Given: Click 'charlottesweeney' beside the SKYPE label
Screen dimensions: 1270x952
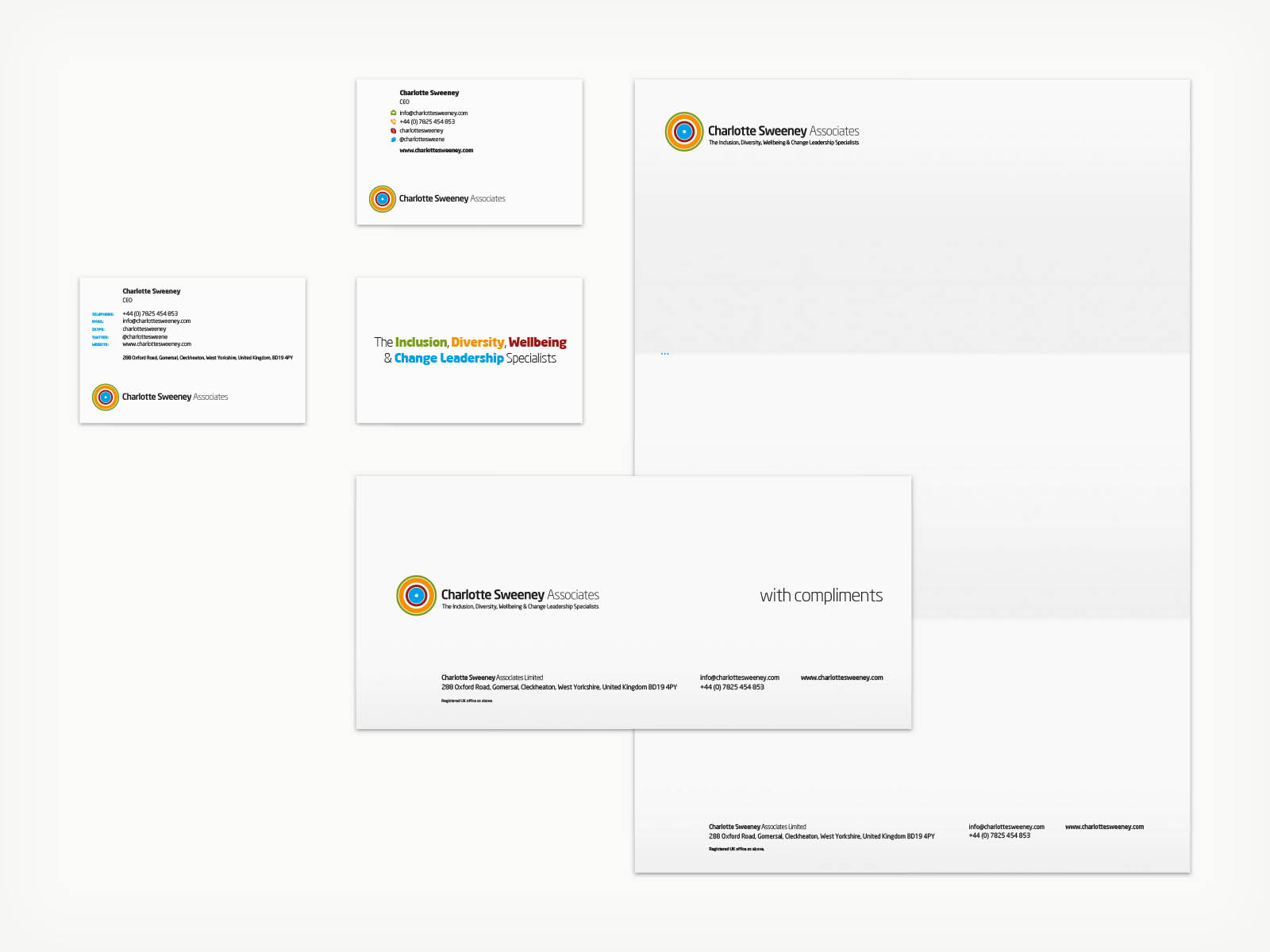Looking at the screenshot, I should (x=144, y=329).
